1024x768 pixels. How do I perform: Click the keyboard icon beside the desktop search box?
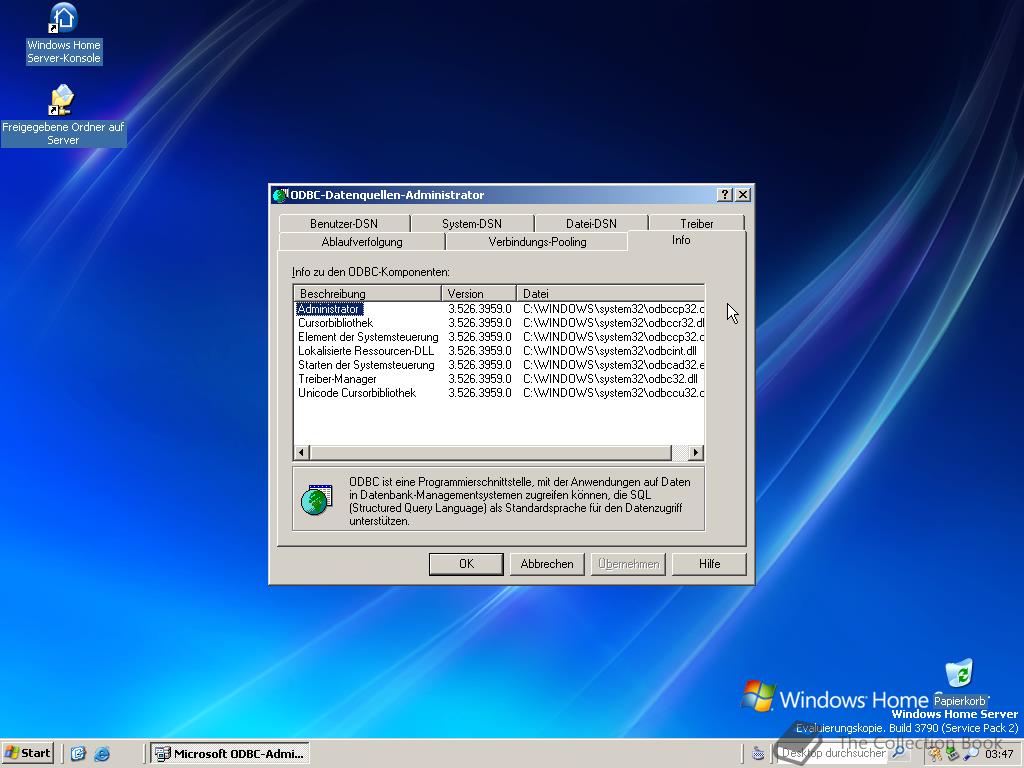pyautogui.click(x=758, y=753)
